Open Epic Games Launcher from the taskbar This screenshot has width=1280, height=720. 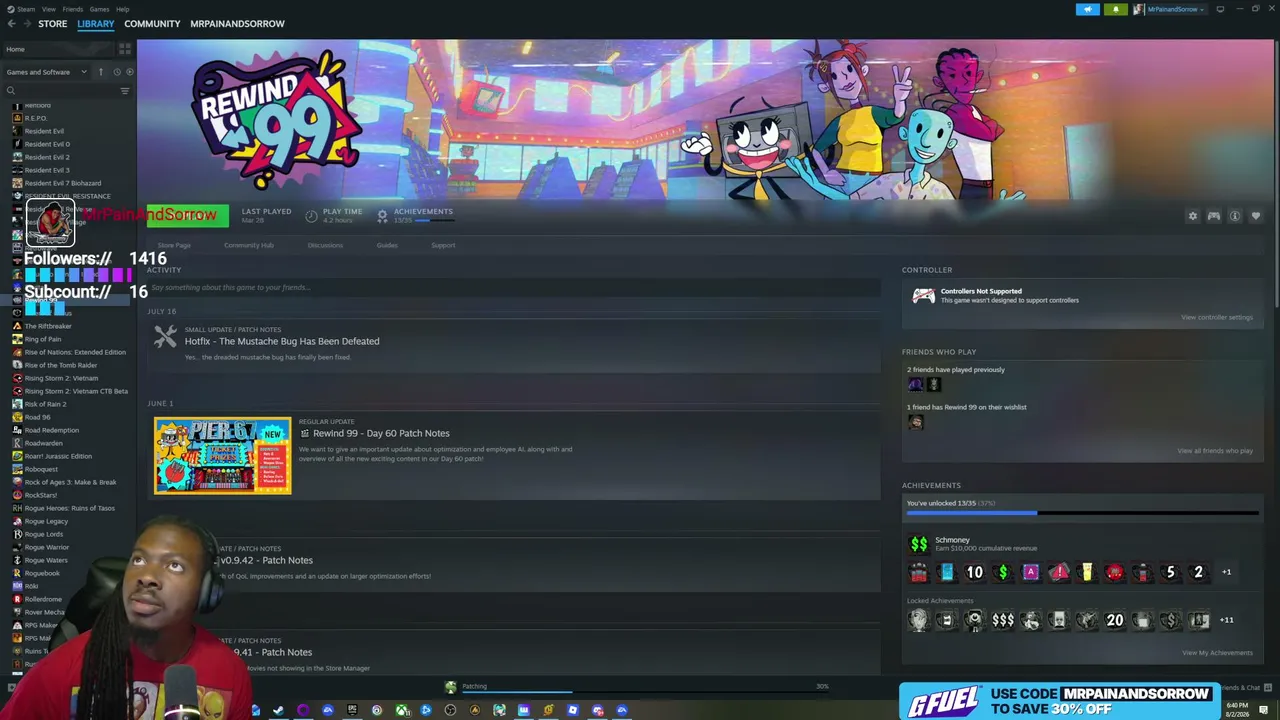tap(352, 711)
